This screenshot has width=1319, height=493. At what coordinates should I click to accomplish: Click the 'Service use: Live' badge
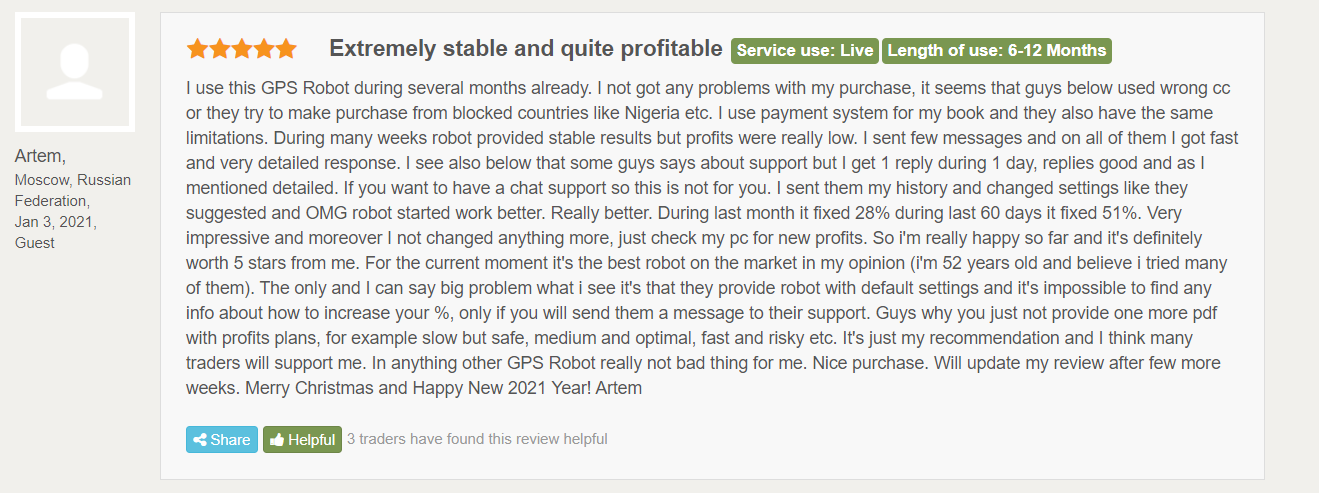pos(805,51)
